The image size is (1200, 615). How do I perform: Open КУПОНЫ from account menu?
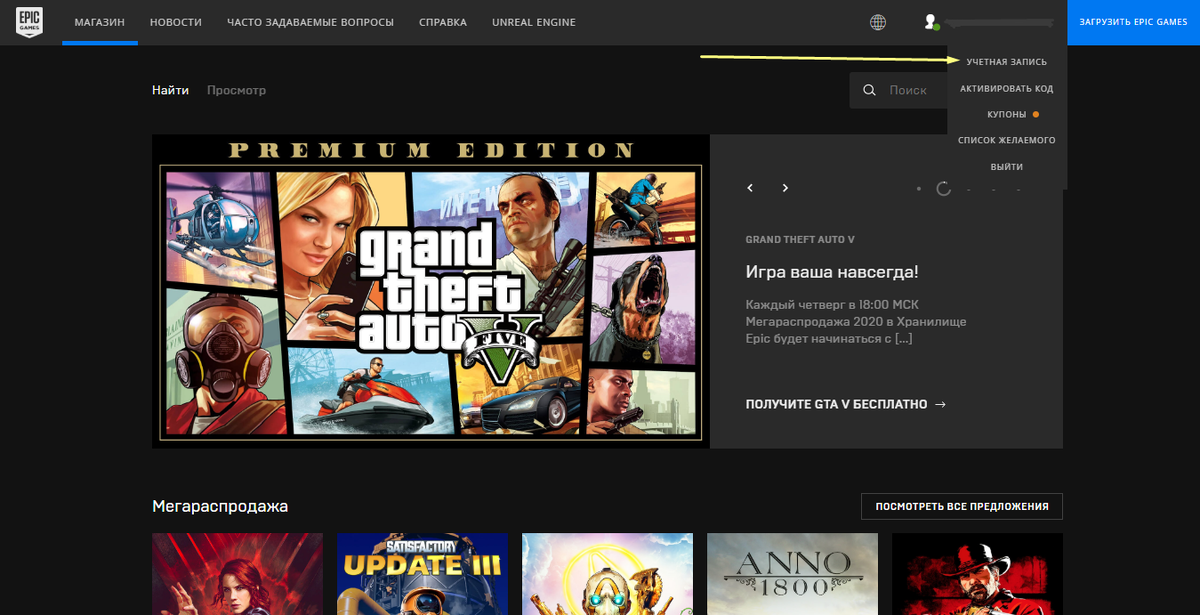click(1007, 115)
